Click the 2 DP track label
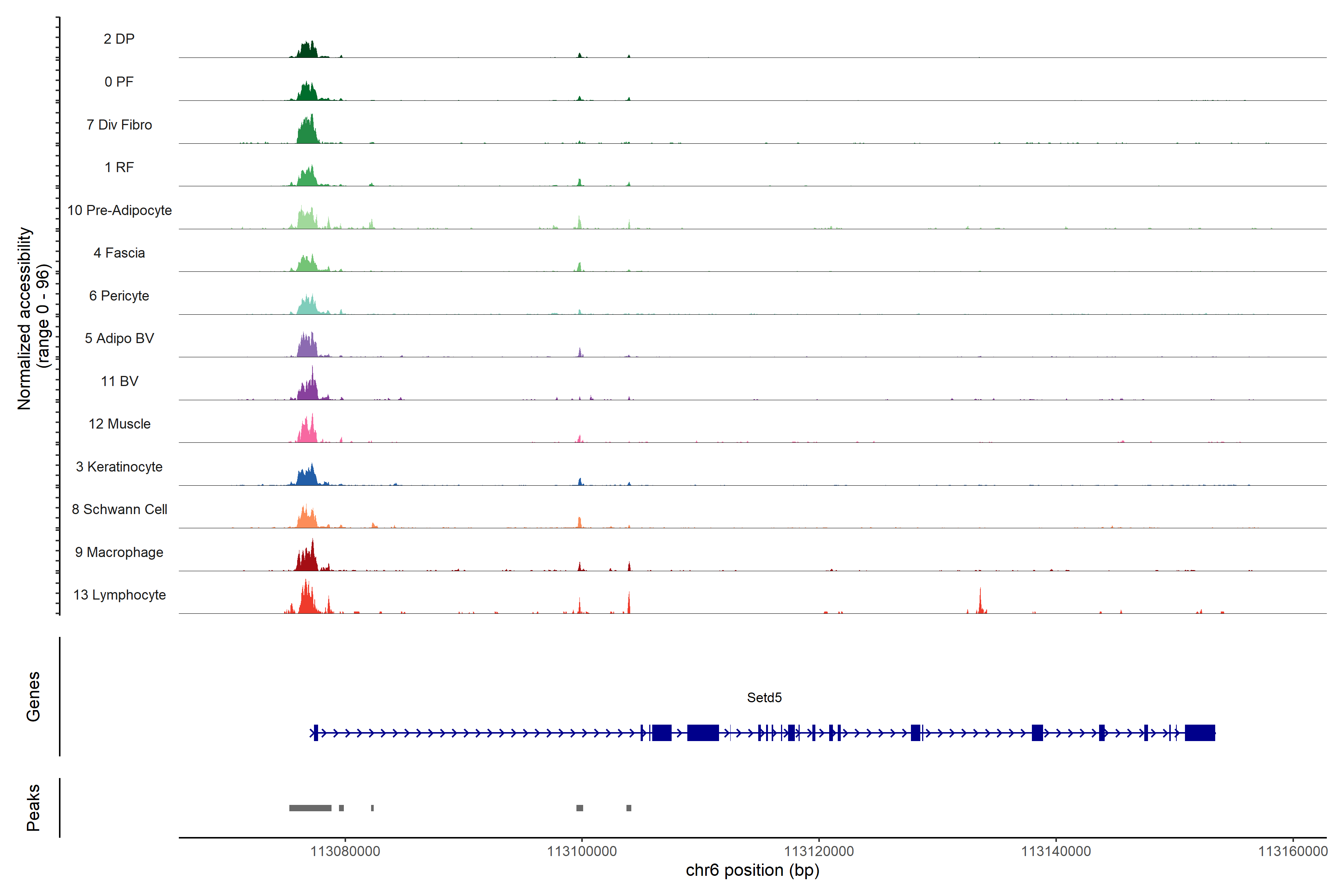Image resolution: width=1344 pixels, height=896 pixels. tap(119, 39)
